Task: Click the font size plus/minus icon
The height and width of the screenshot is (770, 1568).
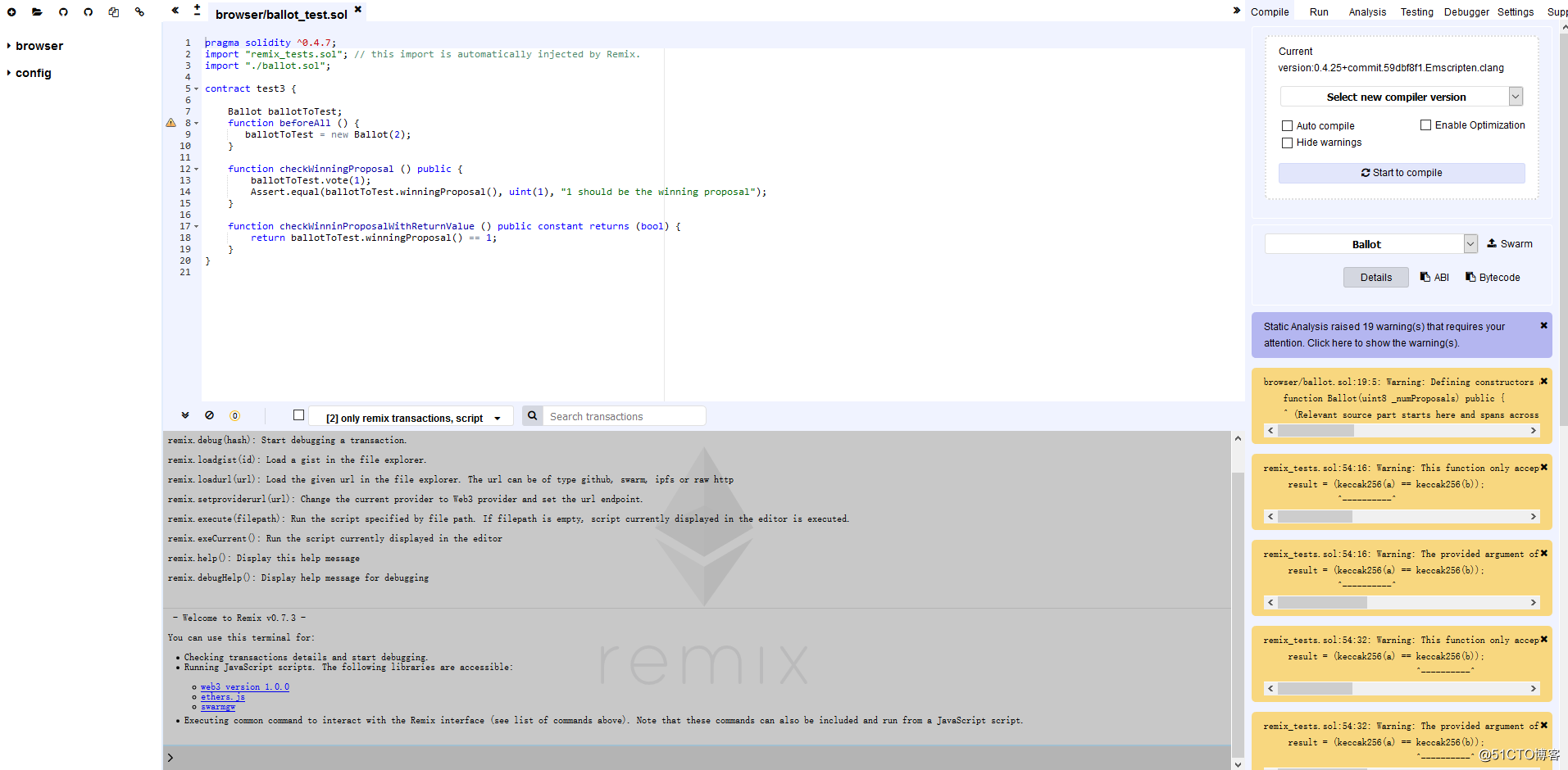Action: pos(198,10)
